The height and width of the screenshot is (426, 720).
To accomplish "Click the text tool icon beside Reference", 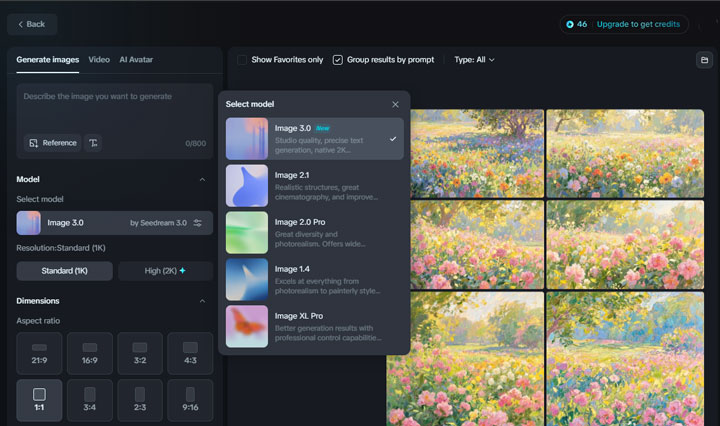I will pyautogui.click(x=93, y=143).
